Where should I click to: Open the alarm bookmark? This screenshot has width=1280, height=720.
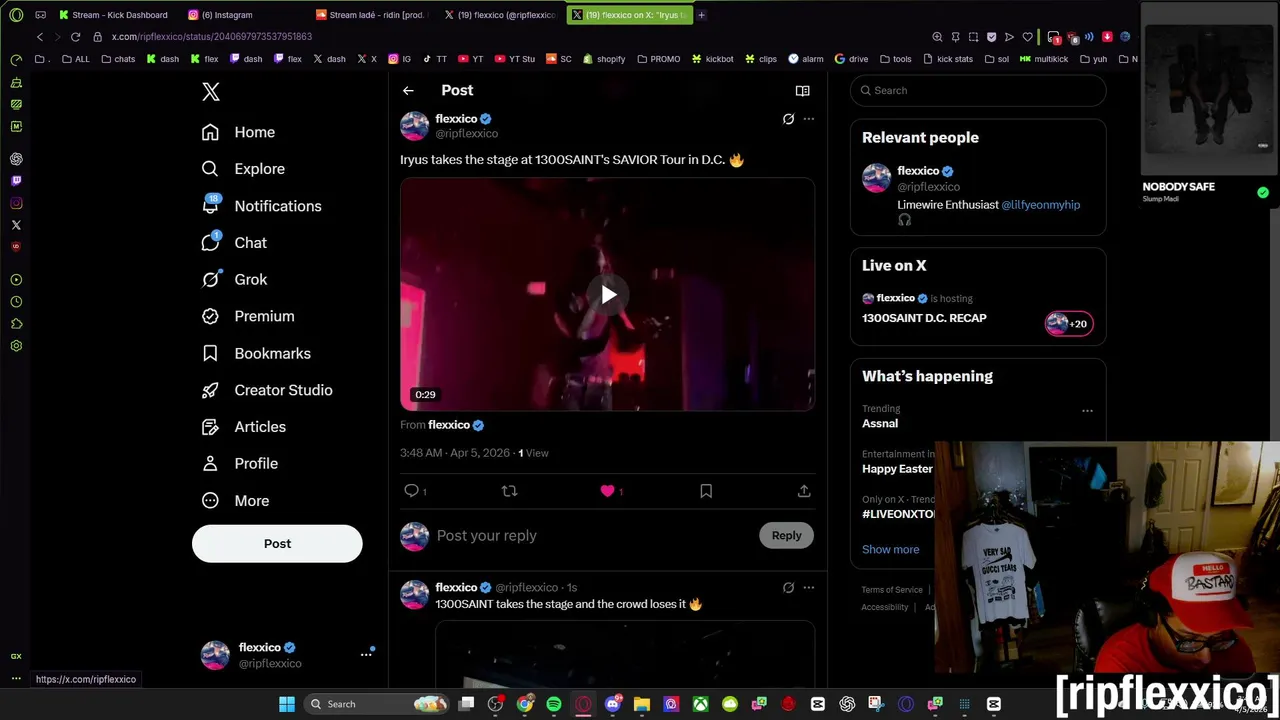point(805,59)
